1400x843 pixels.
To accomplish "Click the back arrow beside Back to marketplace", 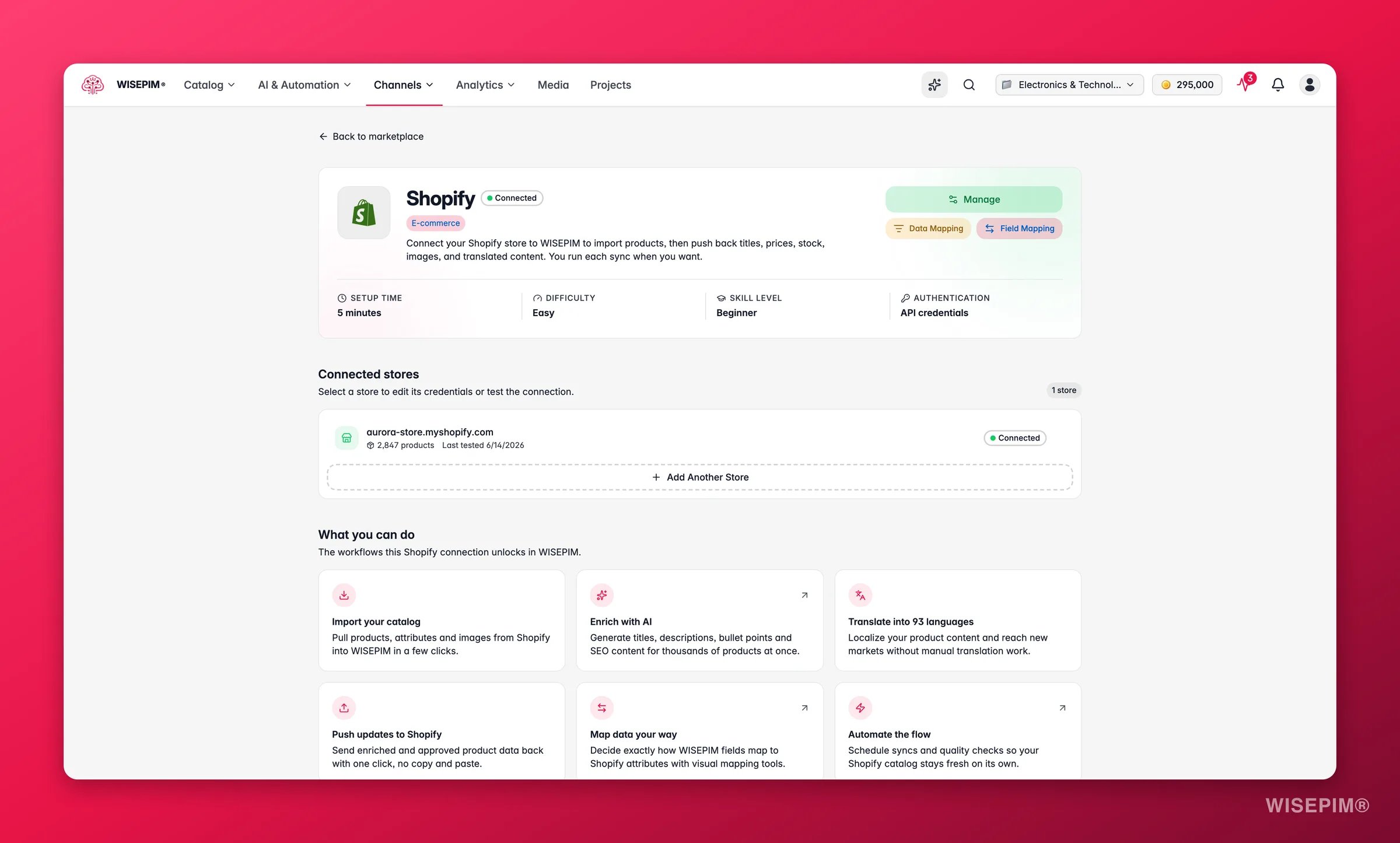I will (323, 137).
